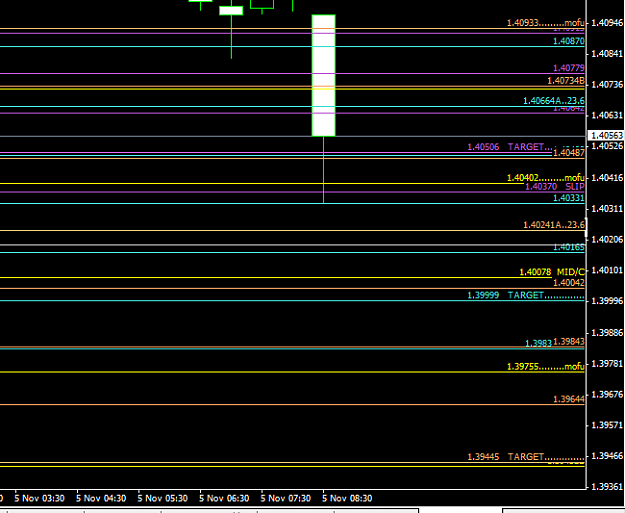
Task: Click the cyan 1.40165 level label
Action: pos(568,247)
